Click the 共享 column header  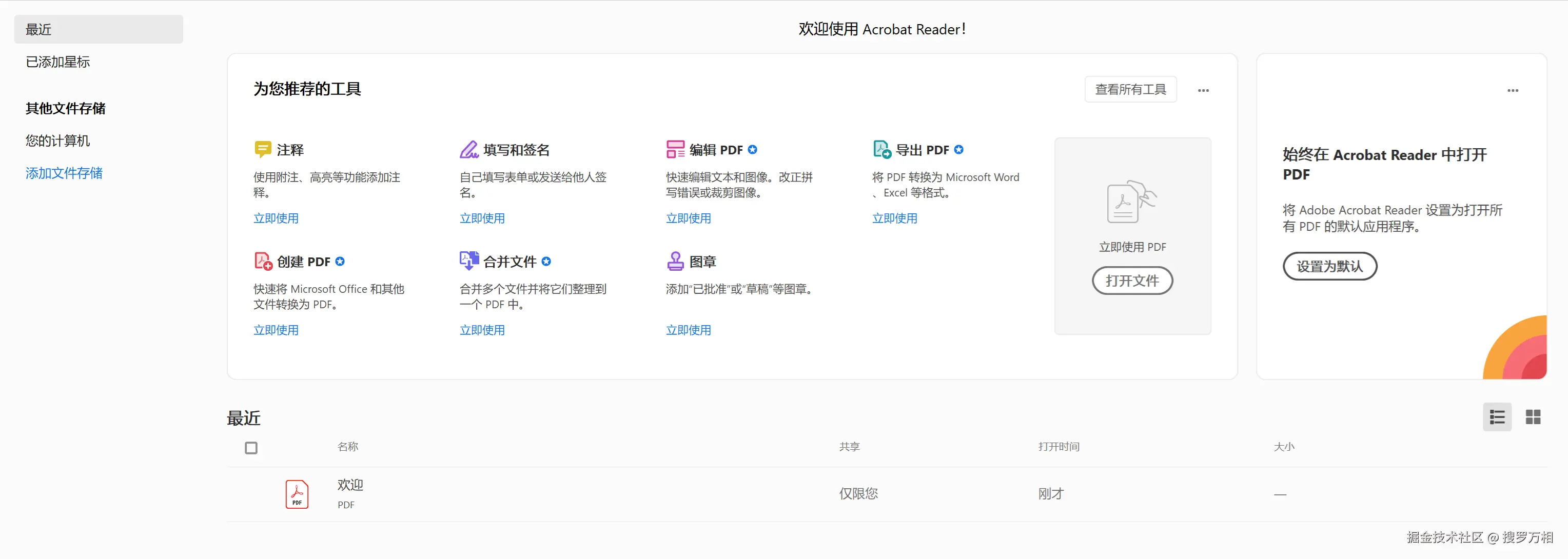tap(849, 447)
